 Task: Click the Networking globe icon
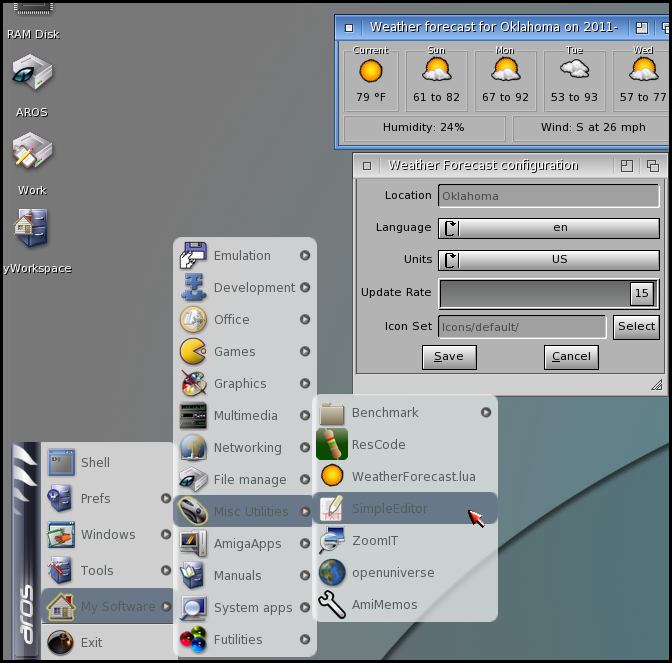click(x=193, y=447)
